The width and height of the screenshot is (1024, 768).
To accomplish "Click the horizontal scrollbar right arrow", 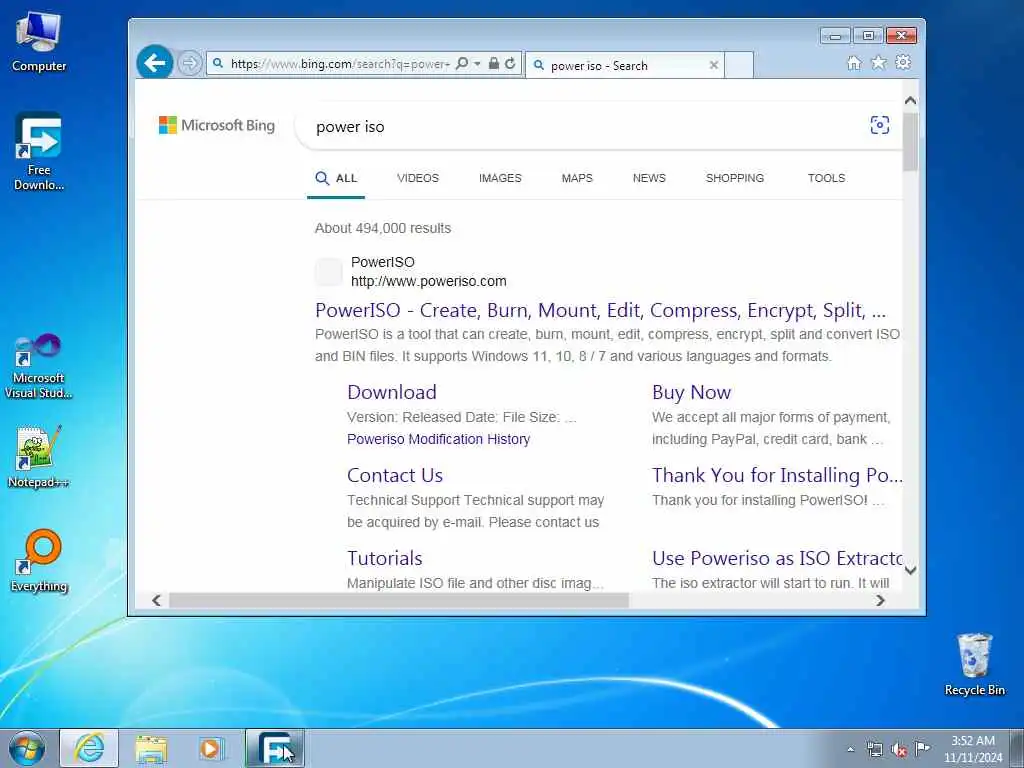I will [x=880, y=600].
